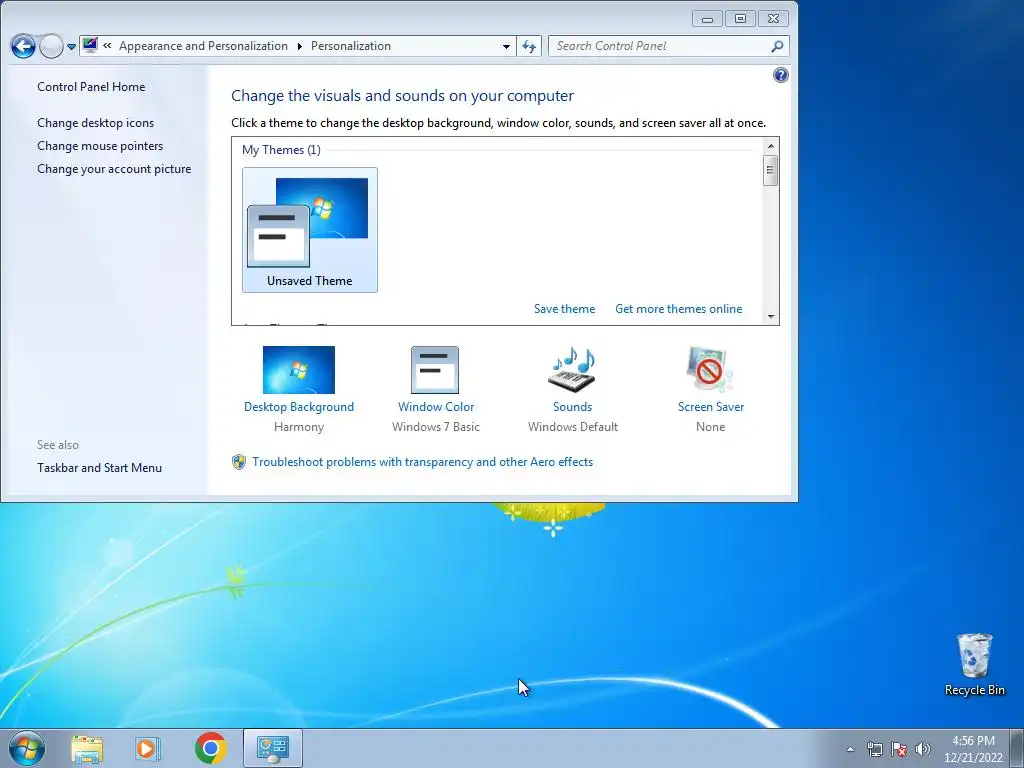Select the Unsaved Theme thumbnail

coord(310,230)
